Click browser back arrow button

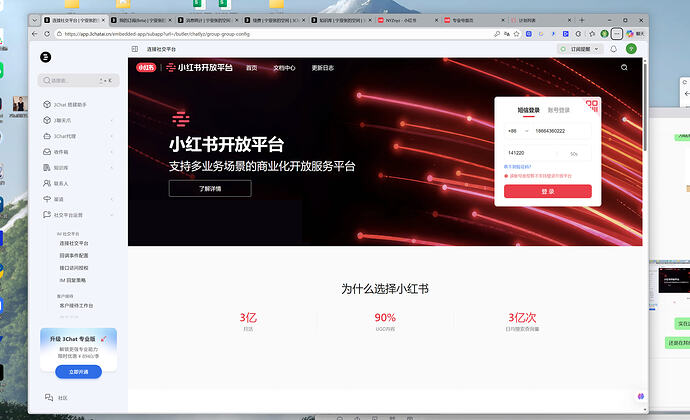tap(35, 34)
